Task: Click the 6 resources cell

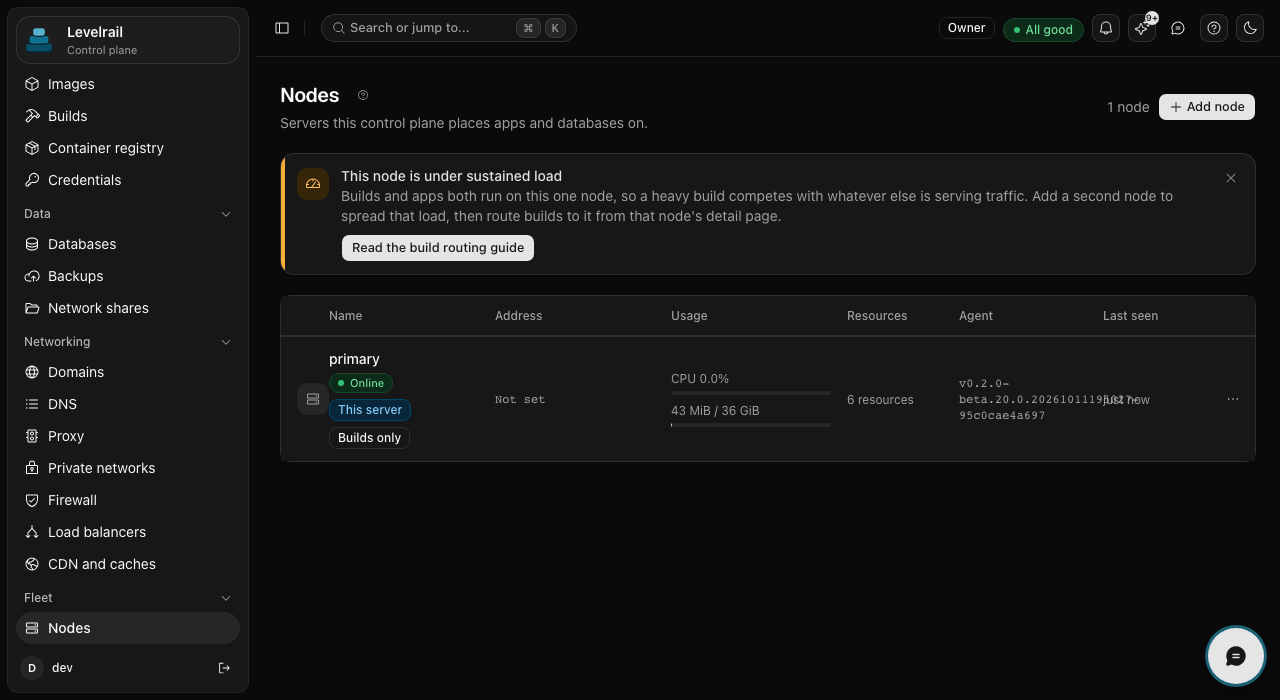Action: pyautogui.click(x=880, y=400)
